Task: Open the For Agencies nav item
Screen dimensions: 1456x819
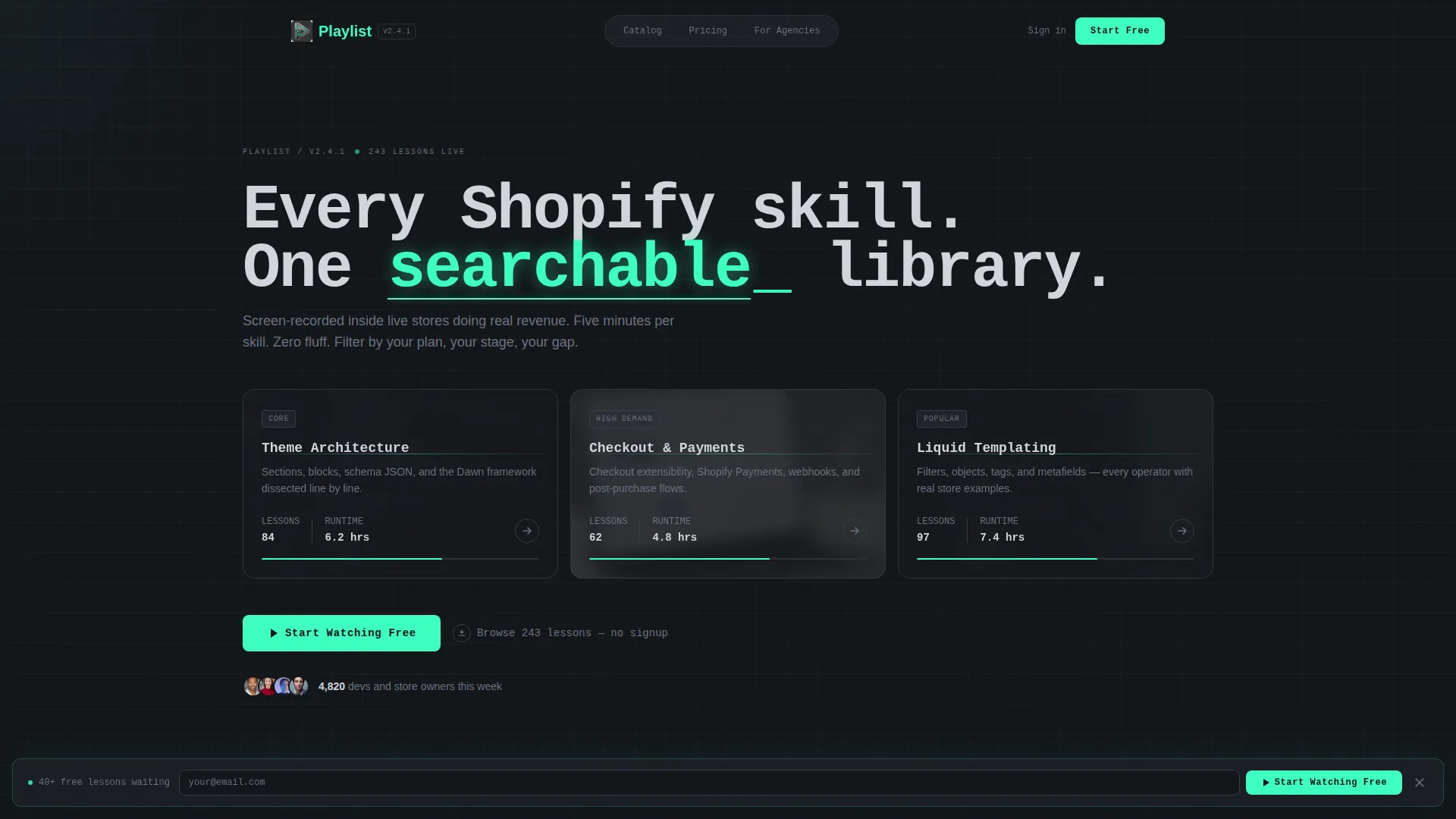Action: coord(787,31)
